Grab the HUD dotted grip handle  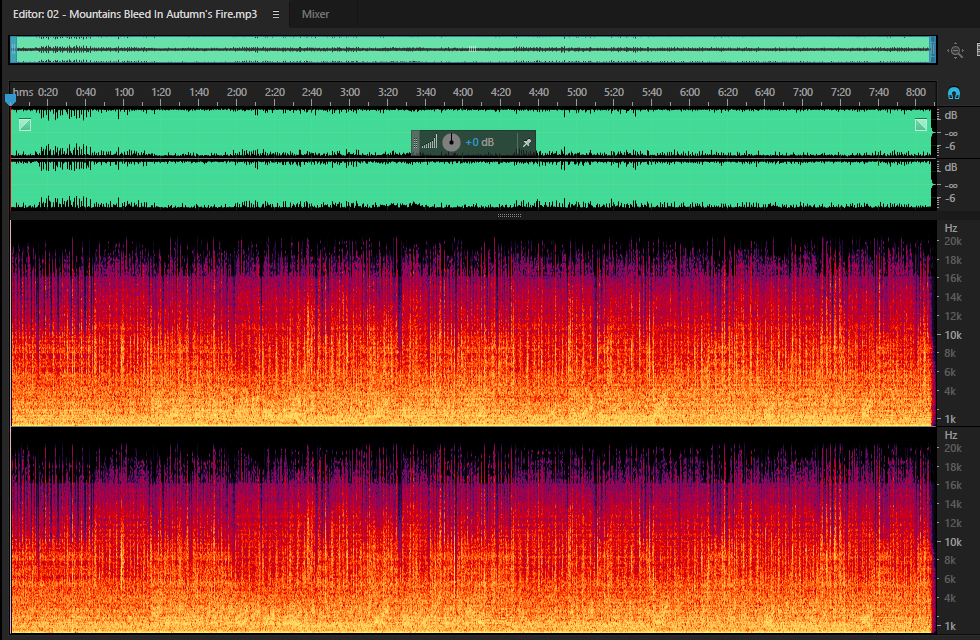click(416, 142)
